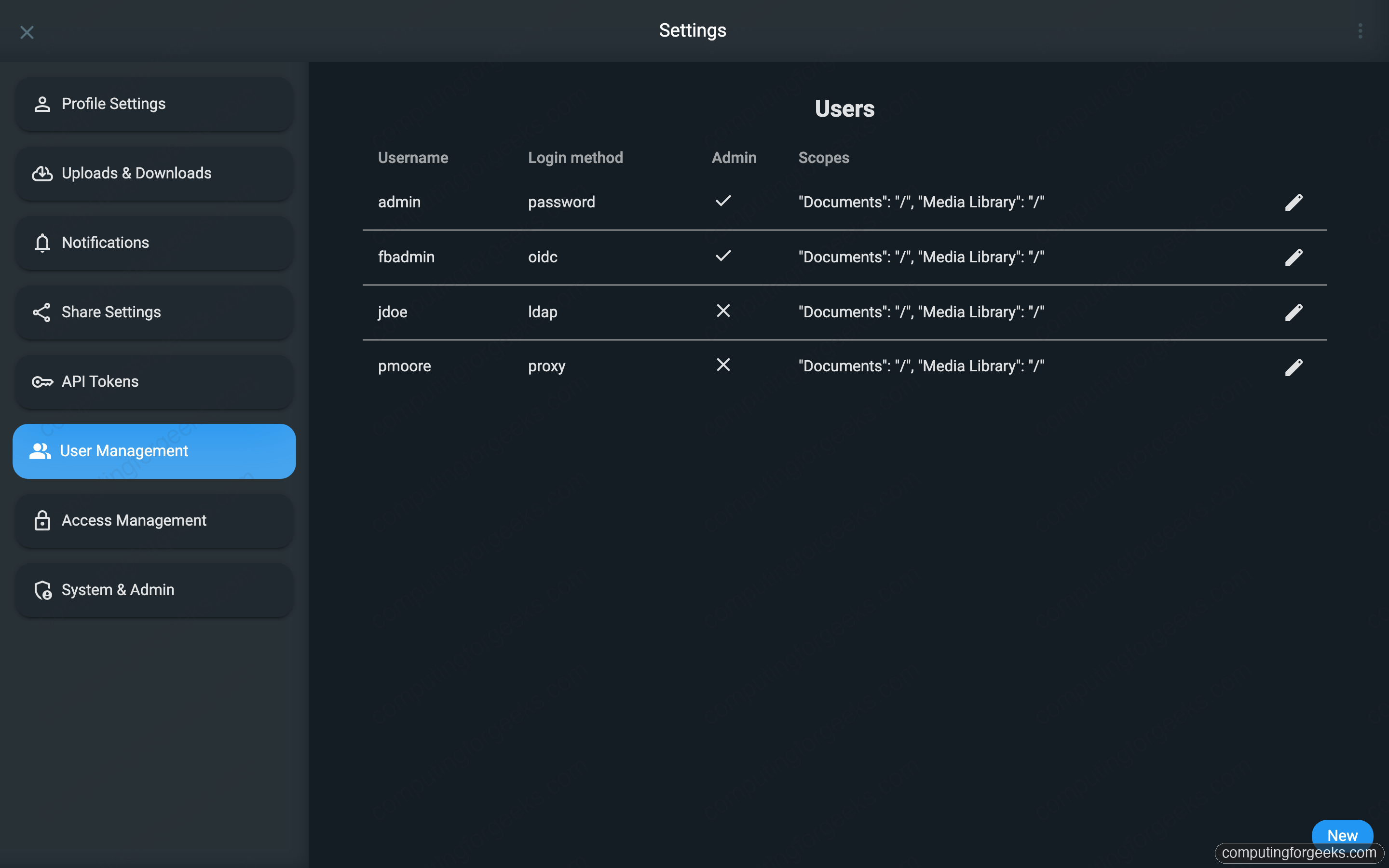Click the ldap login method cell
Viewport: 1389px width, 868px height.
pyautogui.click(x=543, y=312)
